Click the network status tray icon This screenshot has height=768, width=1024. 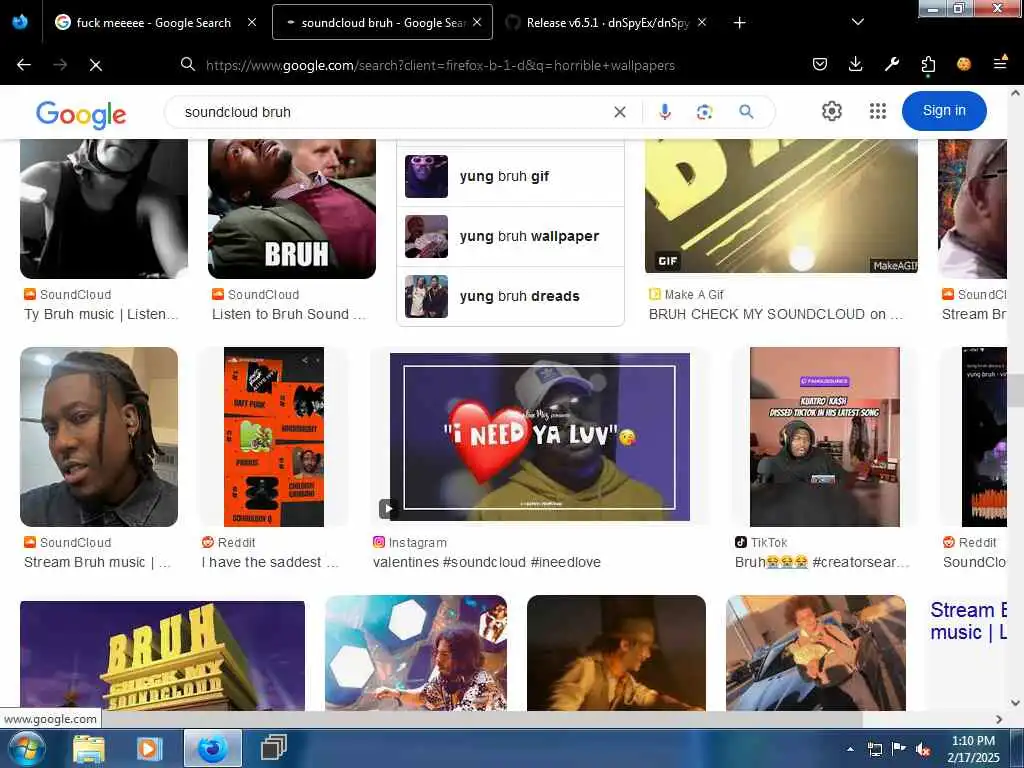(874, 749)
